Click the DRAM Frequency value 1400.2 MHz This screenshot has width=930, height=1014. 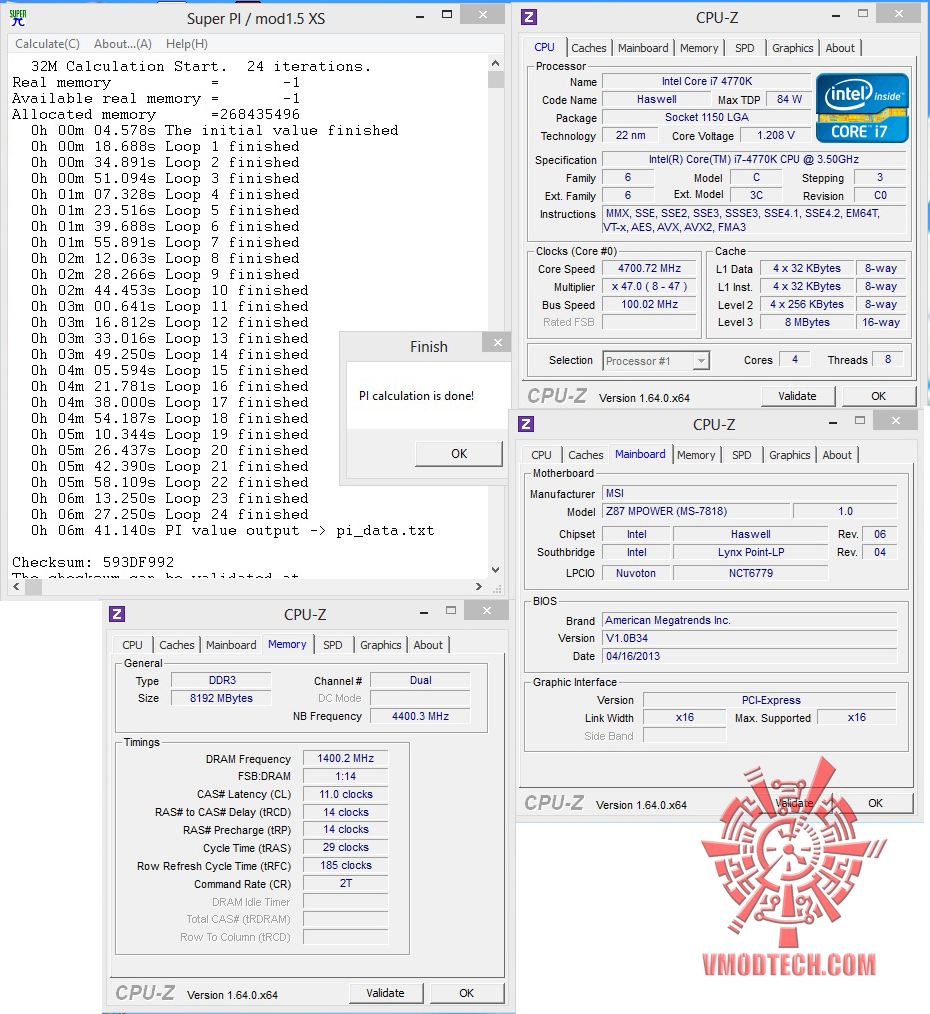tap(345, 758)
